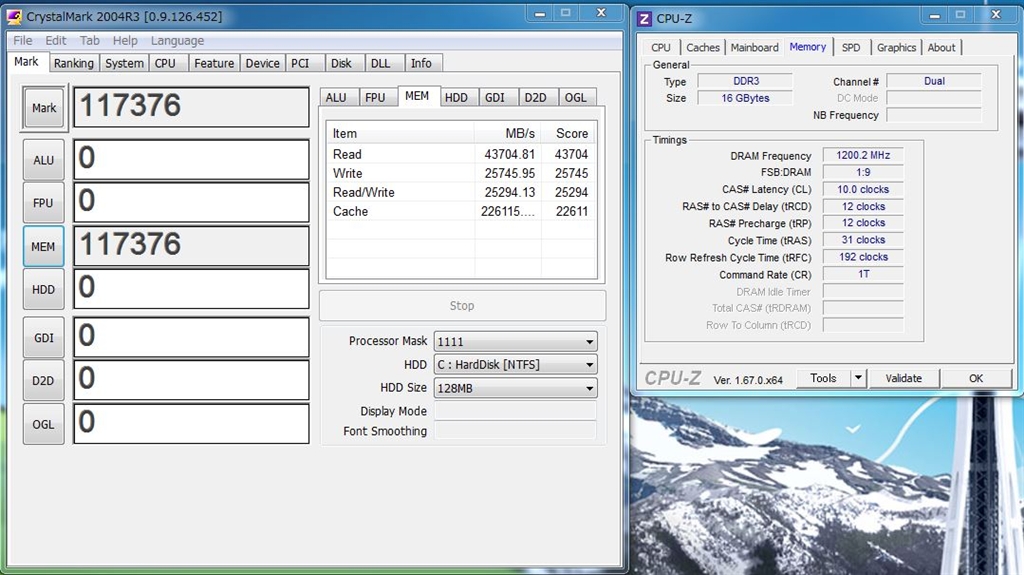Run the HDD benchmark button

point(44,289)
